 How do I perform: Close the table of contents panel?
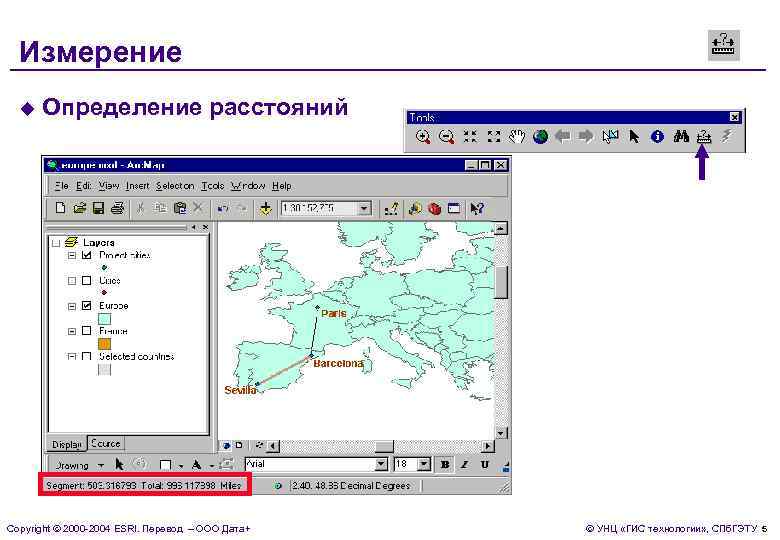coord(205,227)
